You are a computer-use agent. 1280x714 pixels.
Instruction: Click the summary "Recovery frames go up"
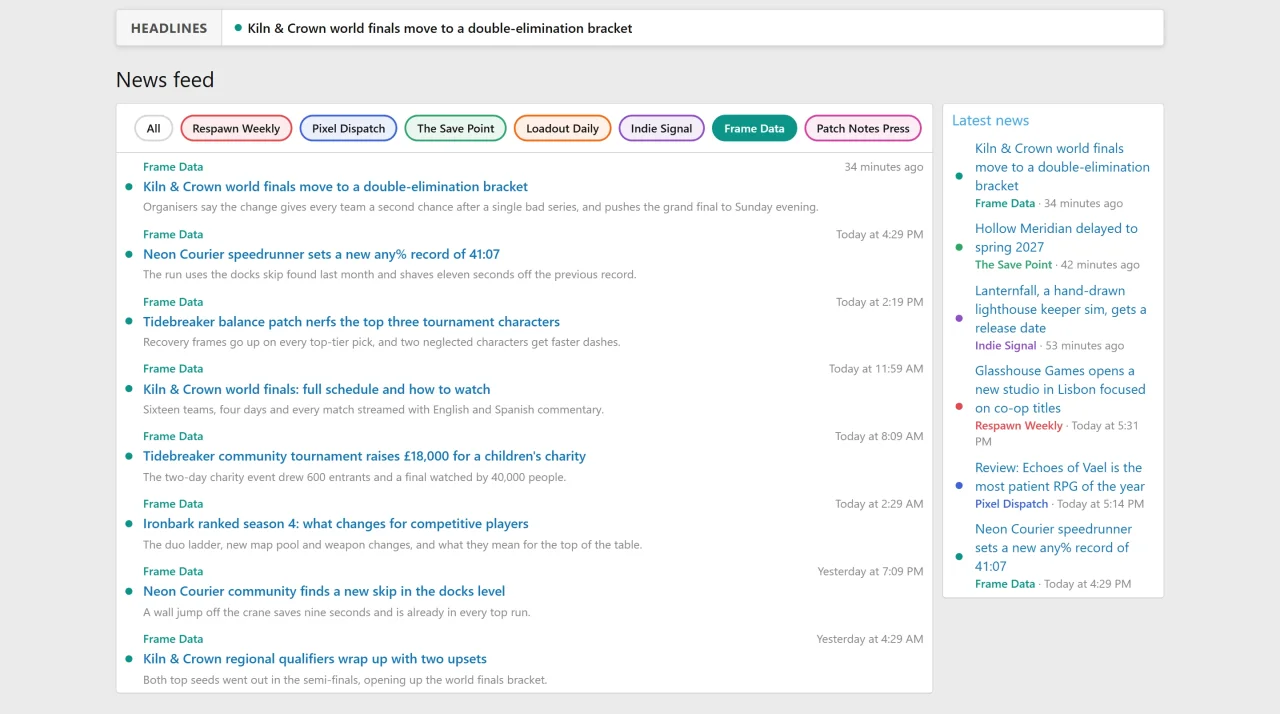[x=382, y=342]
